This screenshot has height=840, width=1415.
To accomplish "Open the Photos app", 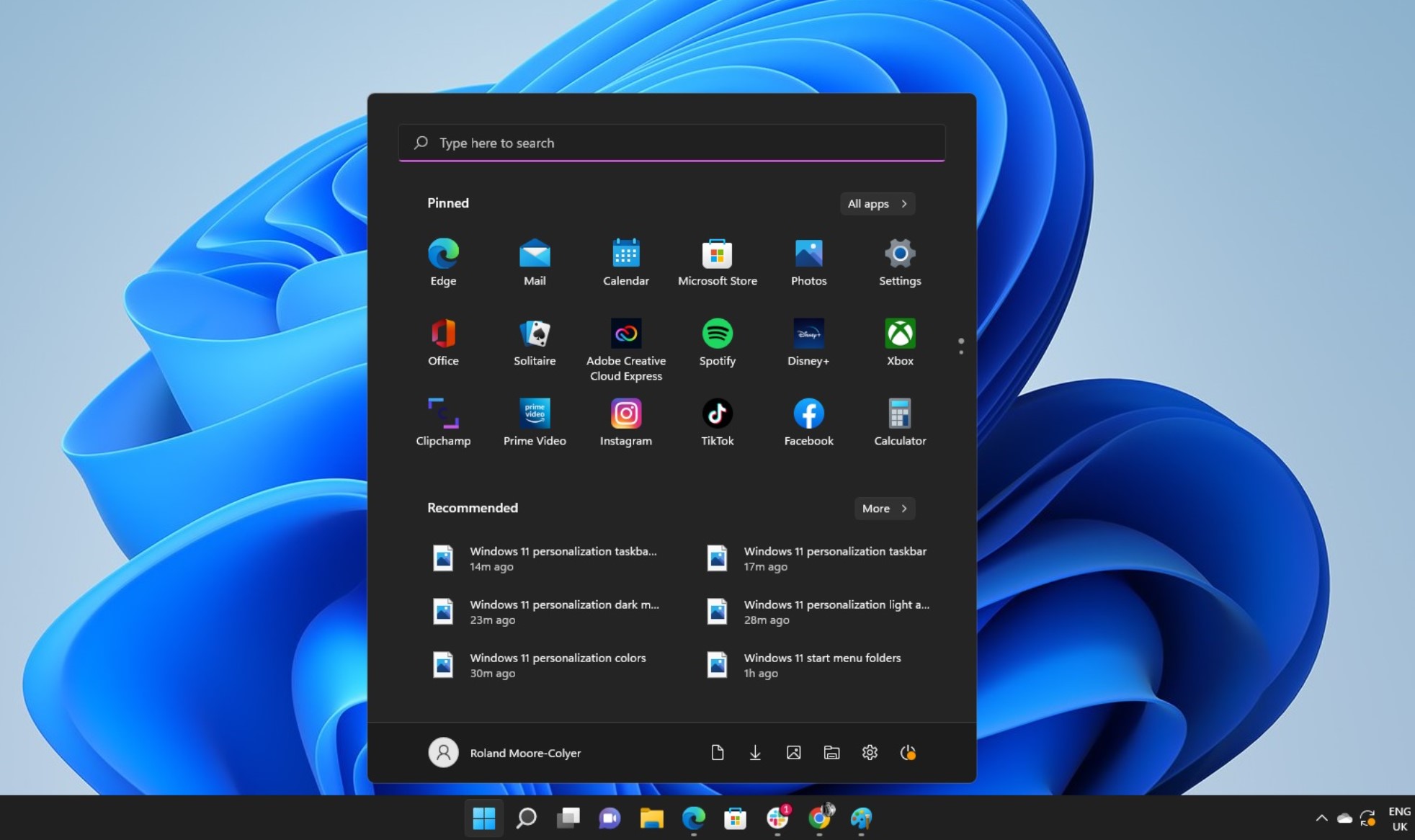I will point(808,254).
